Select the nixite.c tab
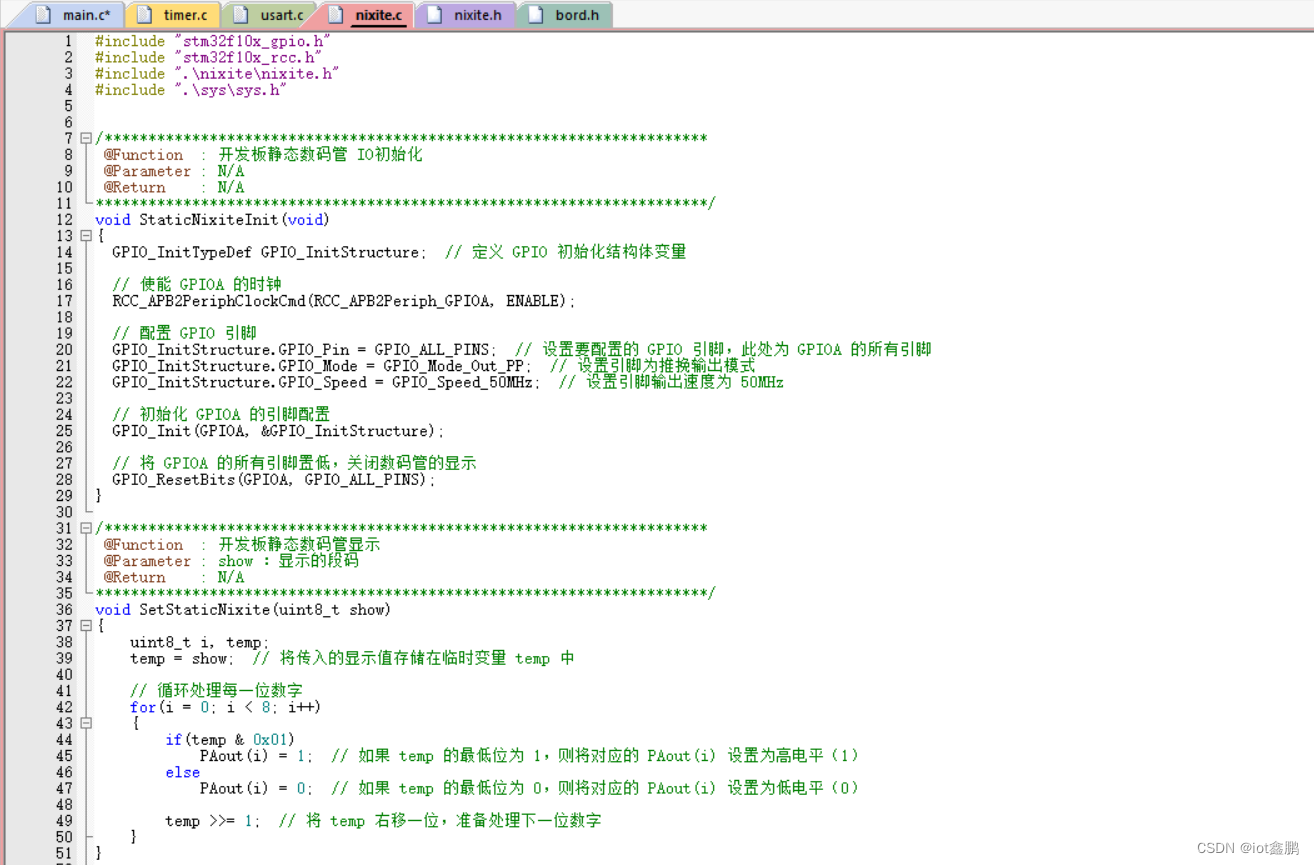The image size is (1314, 865). [367, 15]
